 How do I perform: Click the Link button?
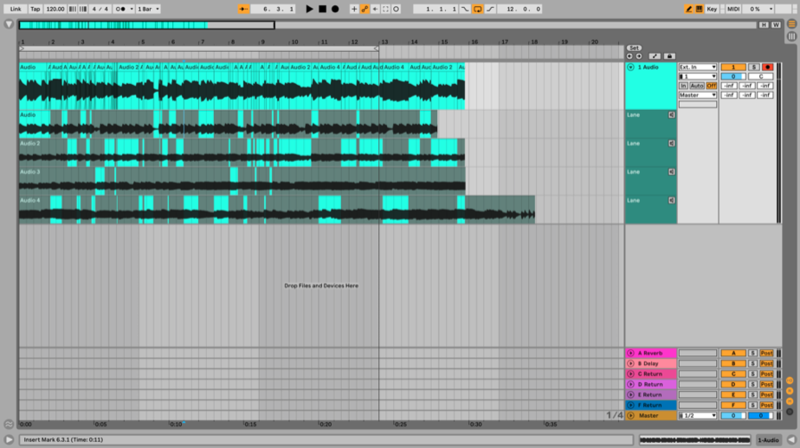tap(15, 9)
